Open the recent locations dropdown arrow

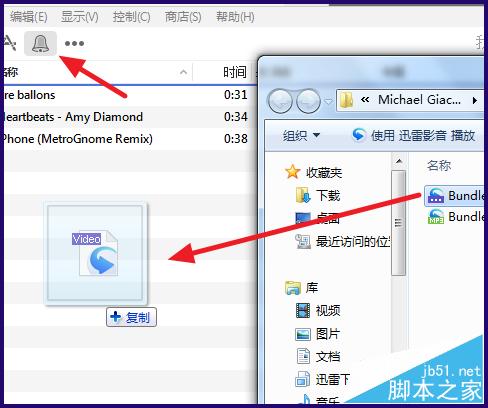(328, 101)
